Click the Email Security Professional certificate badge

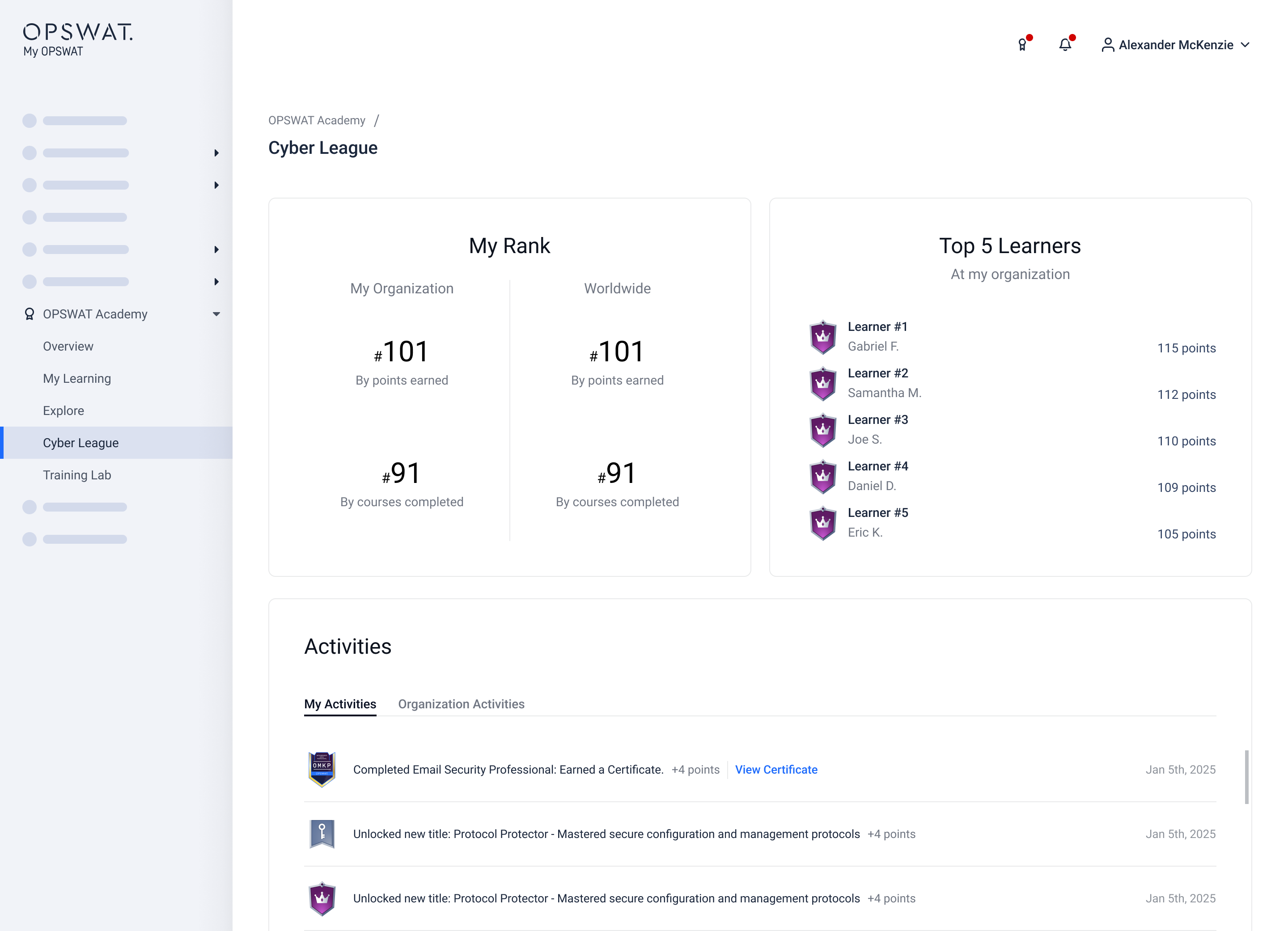point(322,769)
